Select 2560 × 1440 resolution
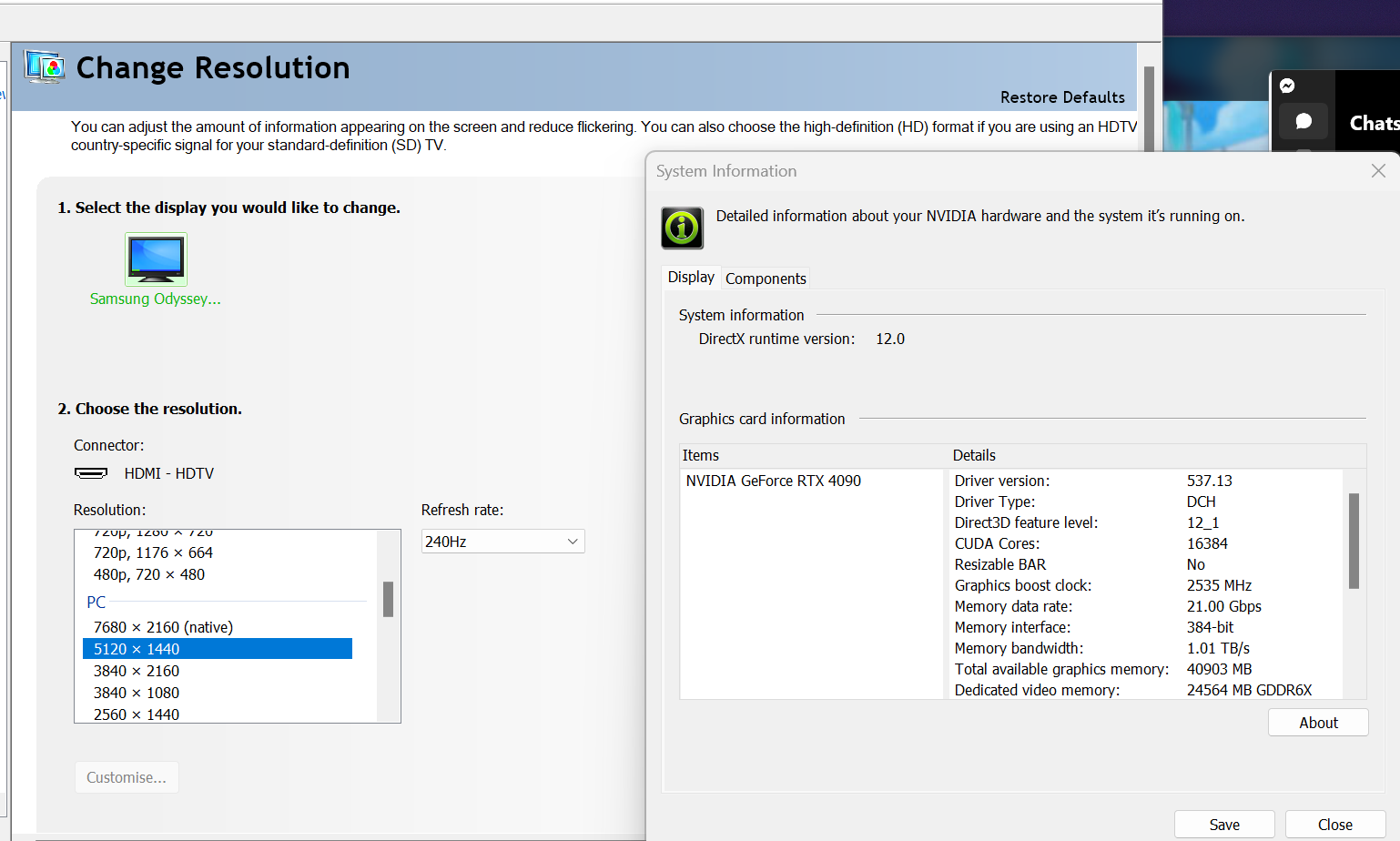 (218, 714)
